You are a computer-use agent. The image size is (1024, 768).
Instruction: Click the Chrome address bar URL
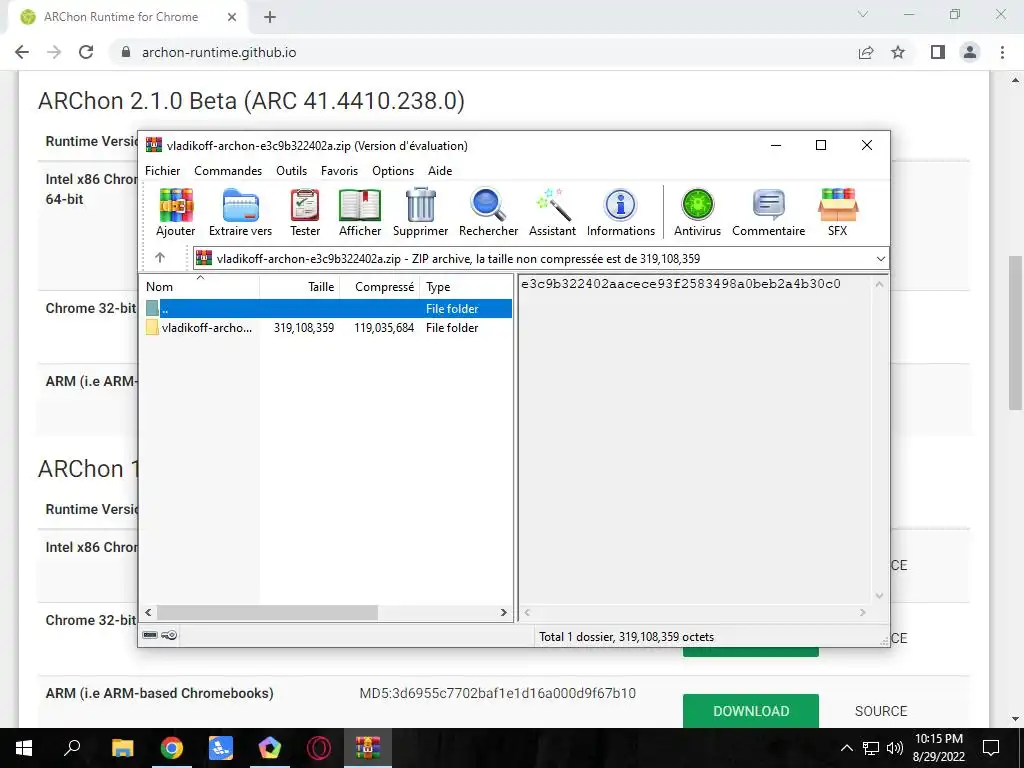[219, 52]
